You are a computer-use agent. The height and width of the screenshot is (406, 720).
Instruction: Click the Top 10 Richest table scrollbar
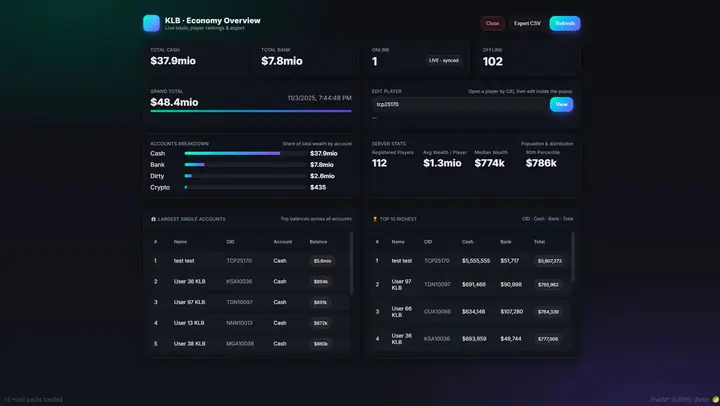tap(573, 256)
